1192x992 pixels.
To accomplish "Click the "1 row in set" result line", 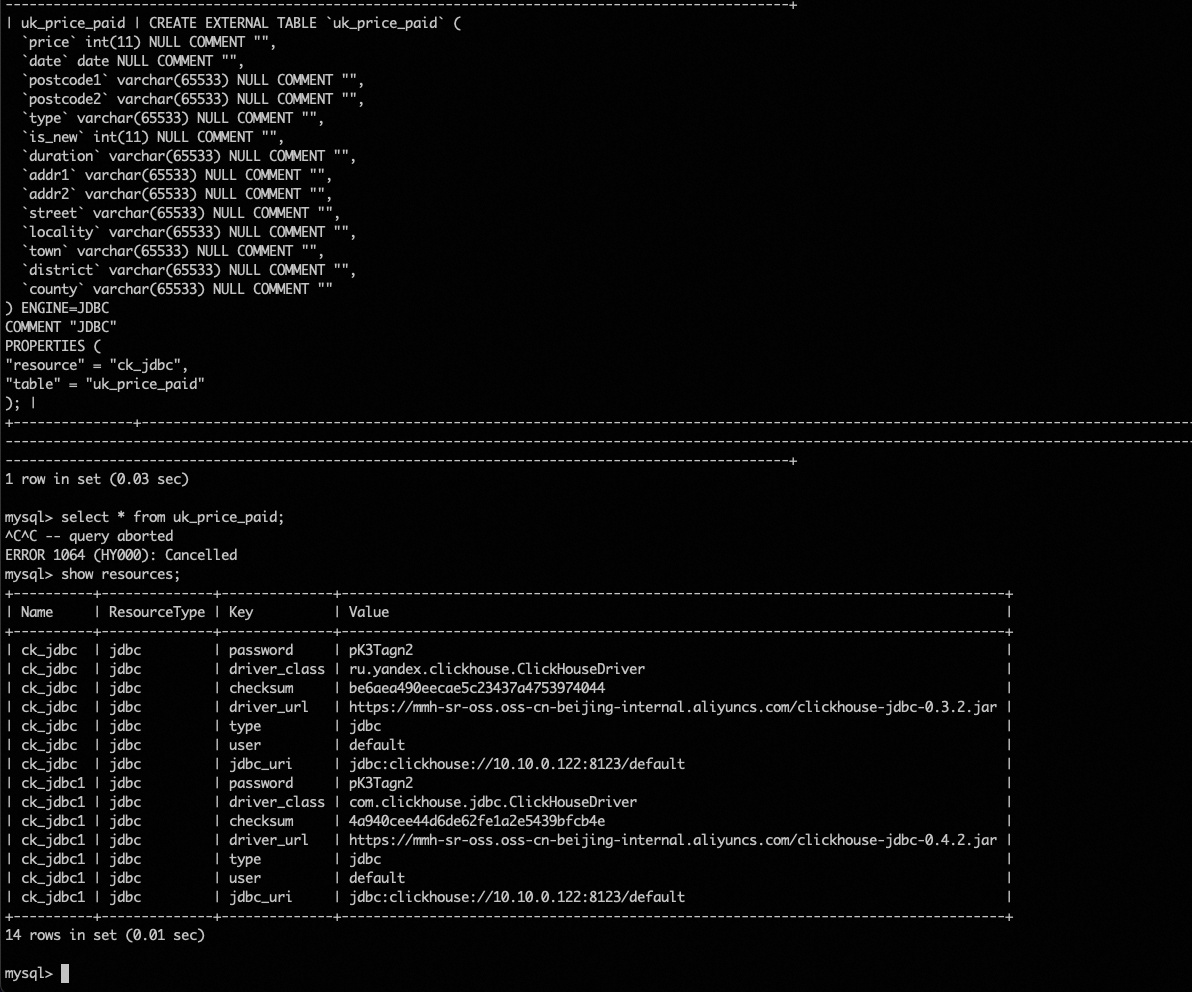I will 96,479.
